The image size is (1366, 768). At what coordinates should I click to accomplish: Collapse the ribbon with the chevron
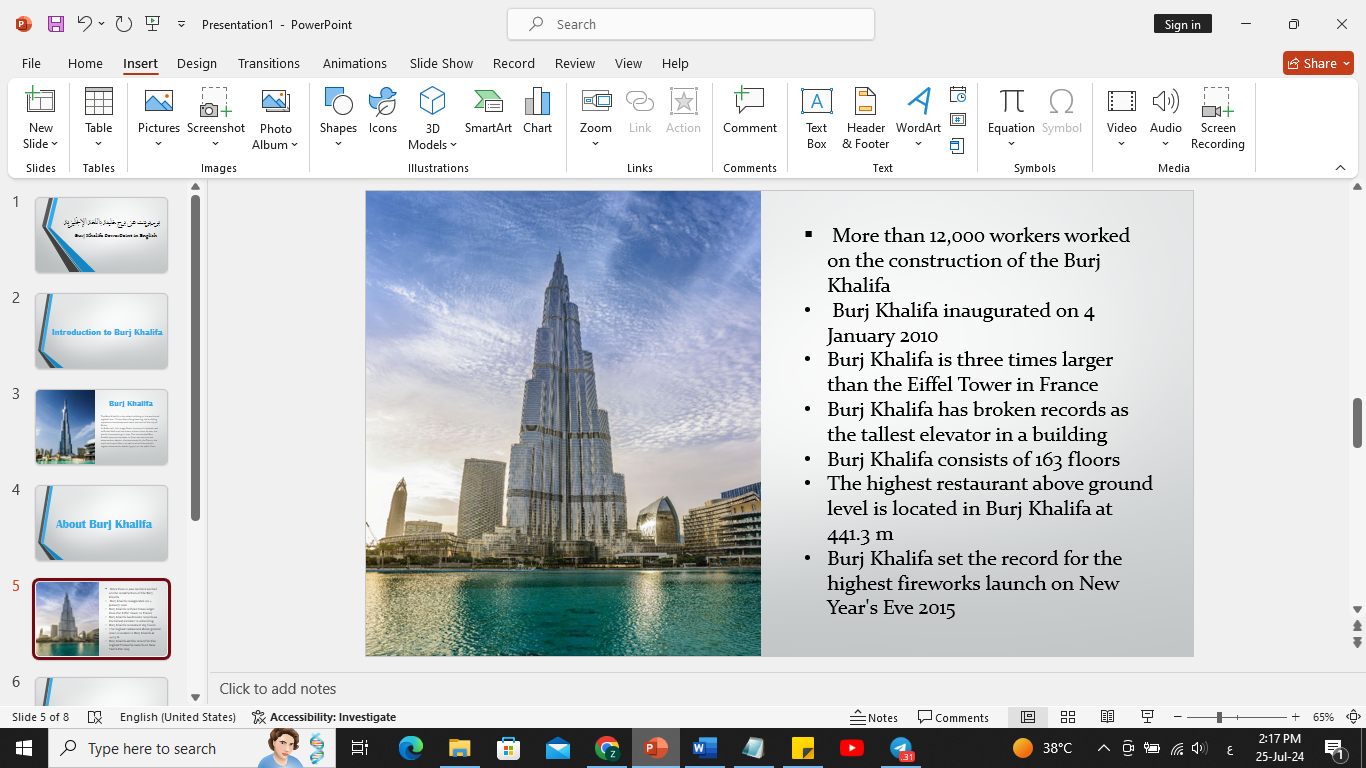coord(1340,168)
